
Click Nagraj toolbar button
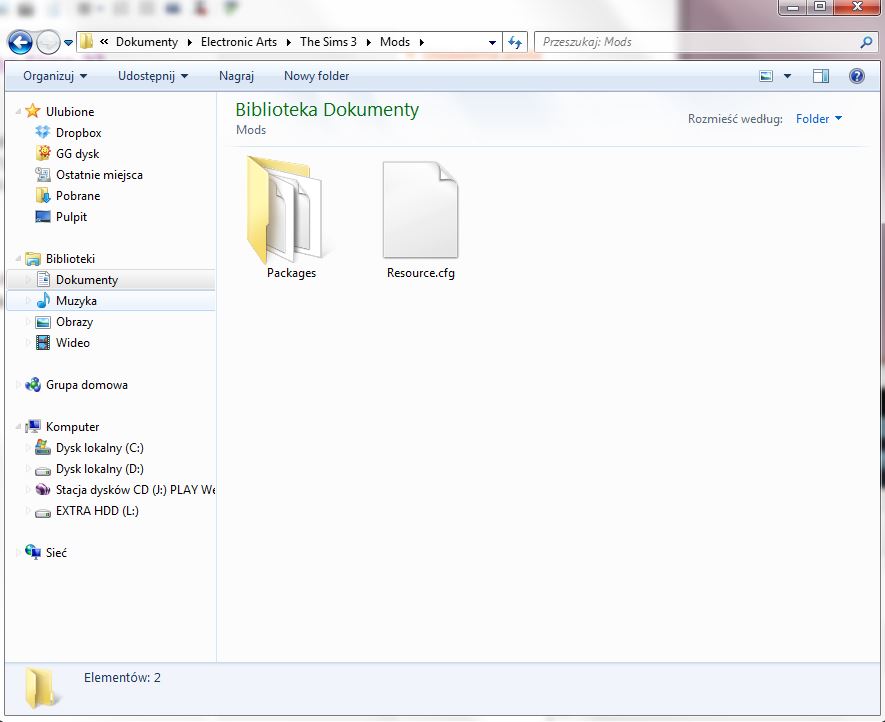[236, 76]
